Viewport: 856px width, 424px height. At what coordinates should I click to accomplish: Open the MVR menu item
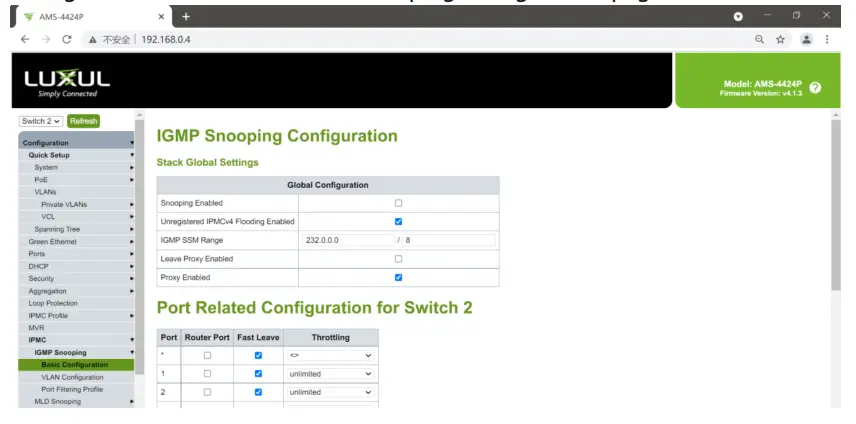coord(76,328)
